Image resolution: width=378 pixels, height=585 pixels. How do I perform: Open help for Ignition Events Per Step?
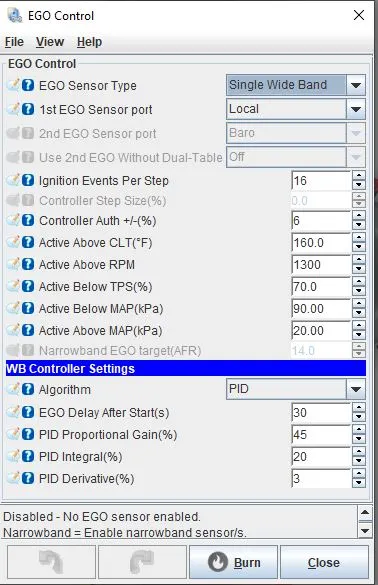tap(28, 181)
